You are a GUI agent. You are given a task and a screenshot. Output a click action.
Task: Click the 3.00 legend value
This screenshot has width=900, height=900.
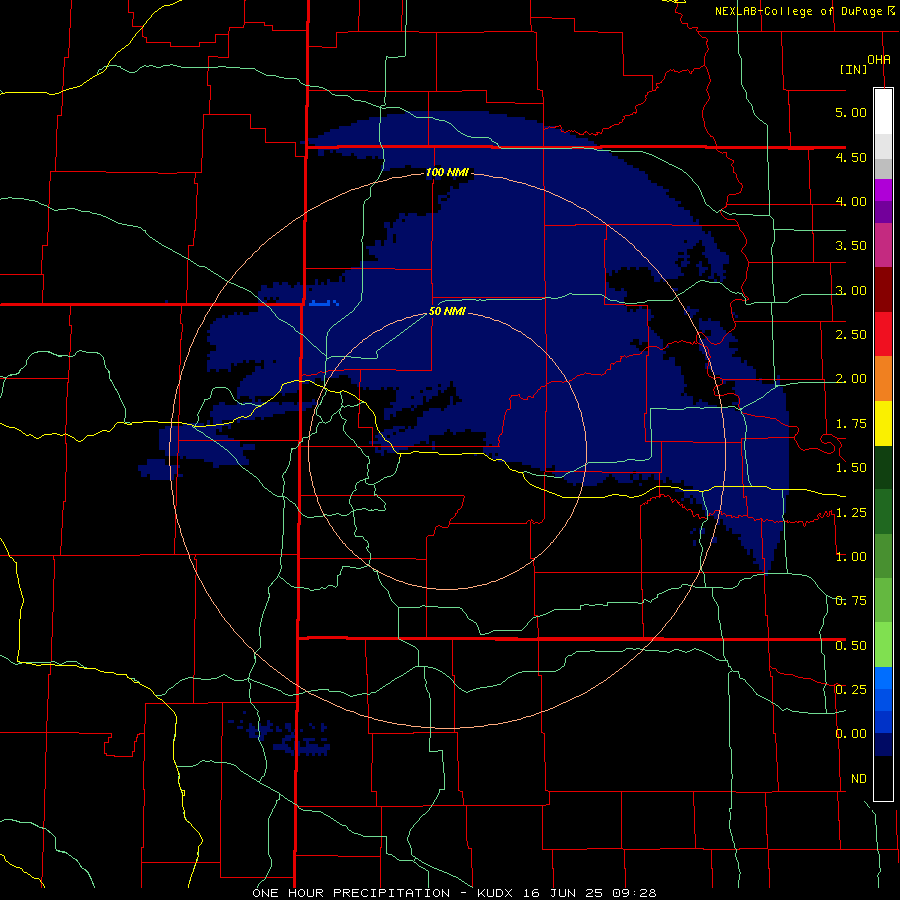[851, 290]
